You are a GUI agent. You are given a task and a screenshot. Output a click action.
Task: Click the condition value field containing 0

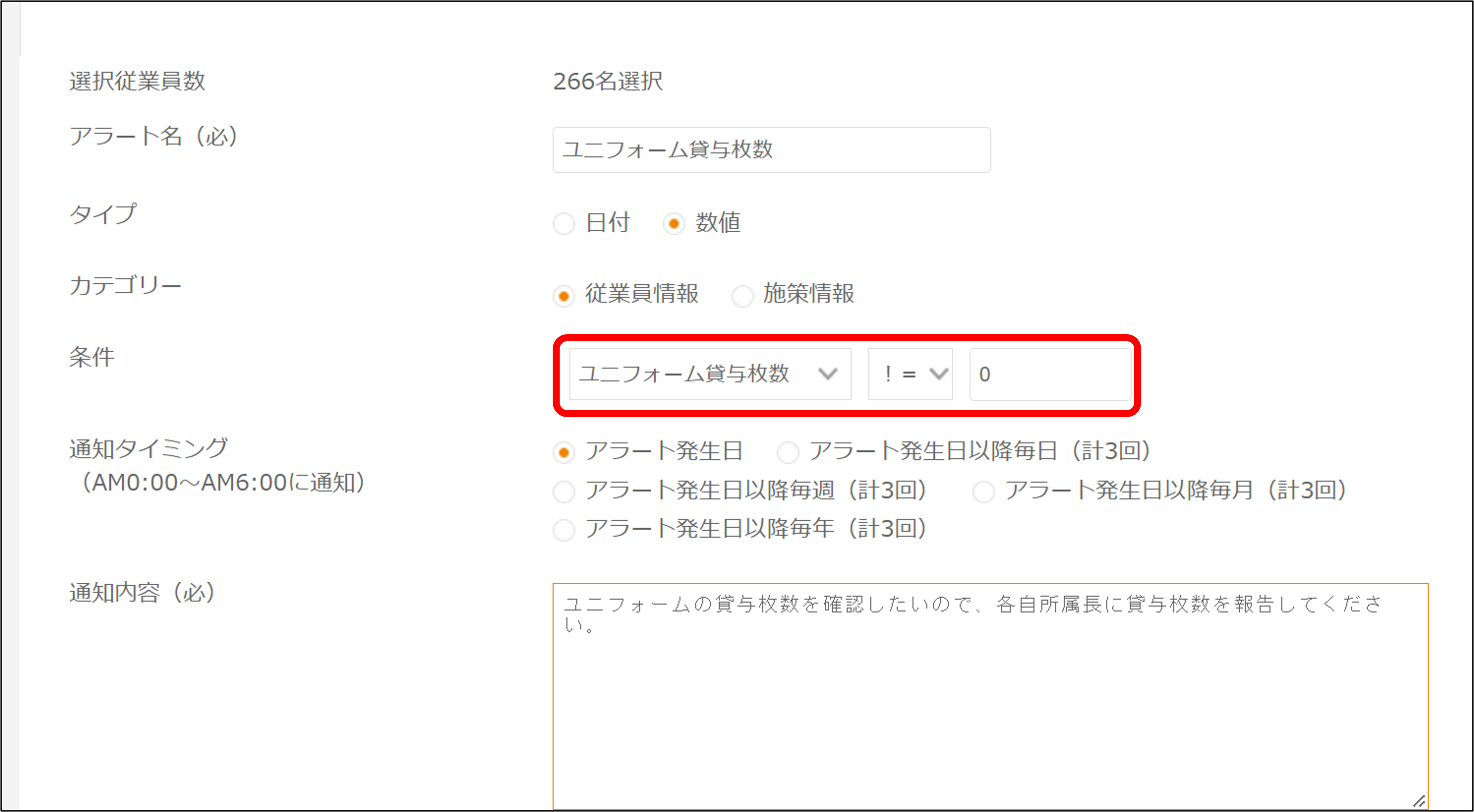[x=1050, y=374]
